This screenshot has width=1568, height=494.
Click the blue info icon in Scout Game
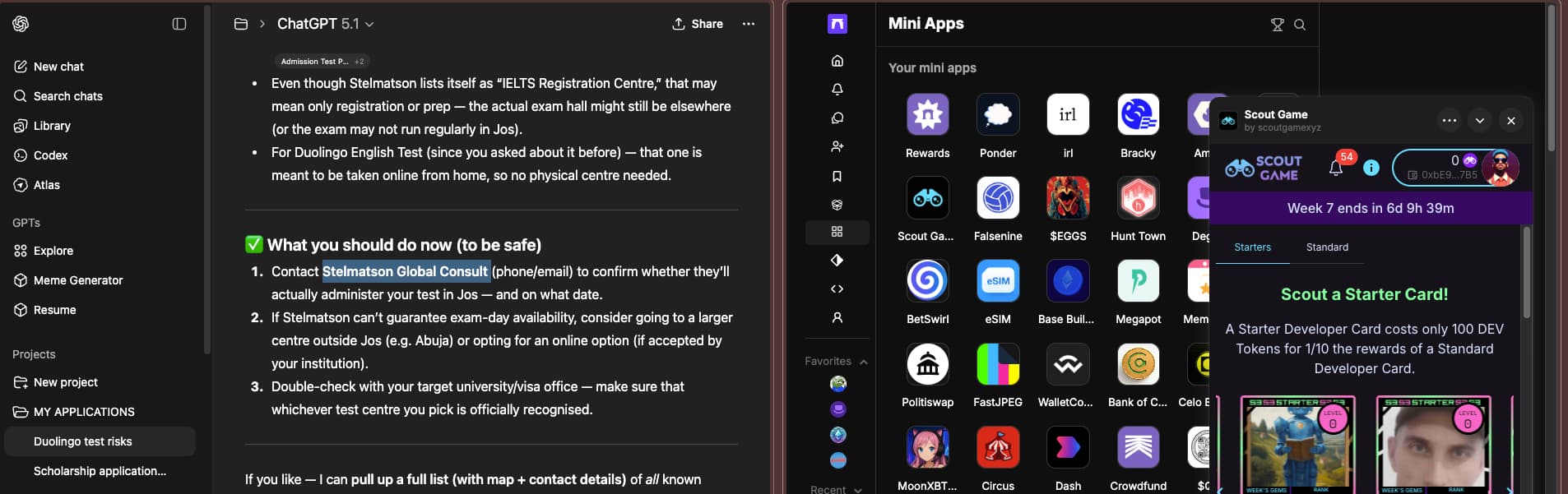pyautogui.click(x=1371, y=168)
